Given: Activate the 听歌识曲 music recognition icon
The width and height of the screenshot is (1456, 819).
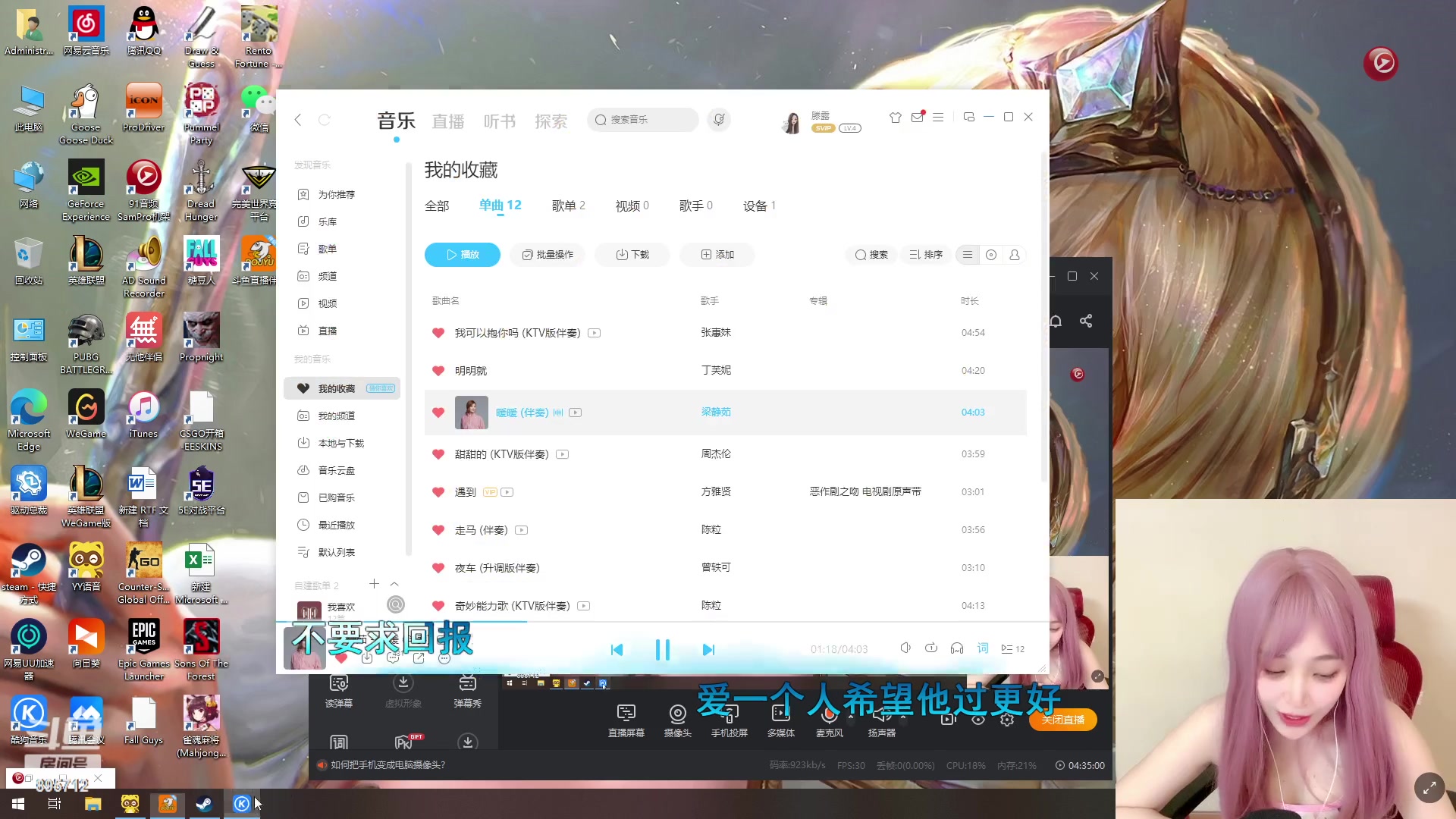Looking at the screenshot, I should (x=718, y=120).
